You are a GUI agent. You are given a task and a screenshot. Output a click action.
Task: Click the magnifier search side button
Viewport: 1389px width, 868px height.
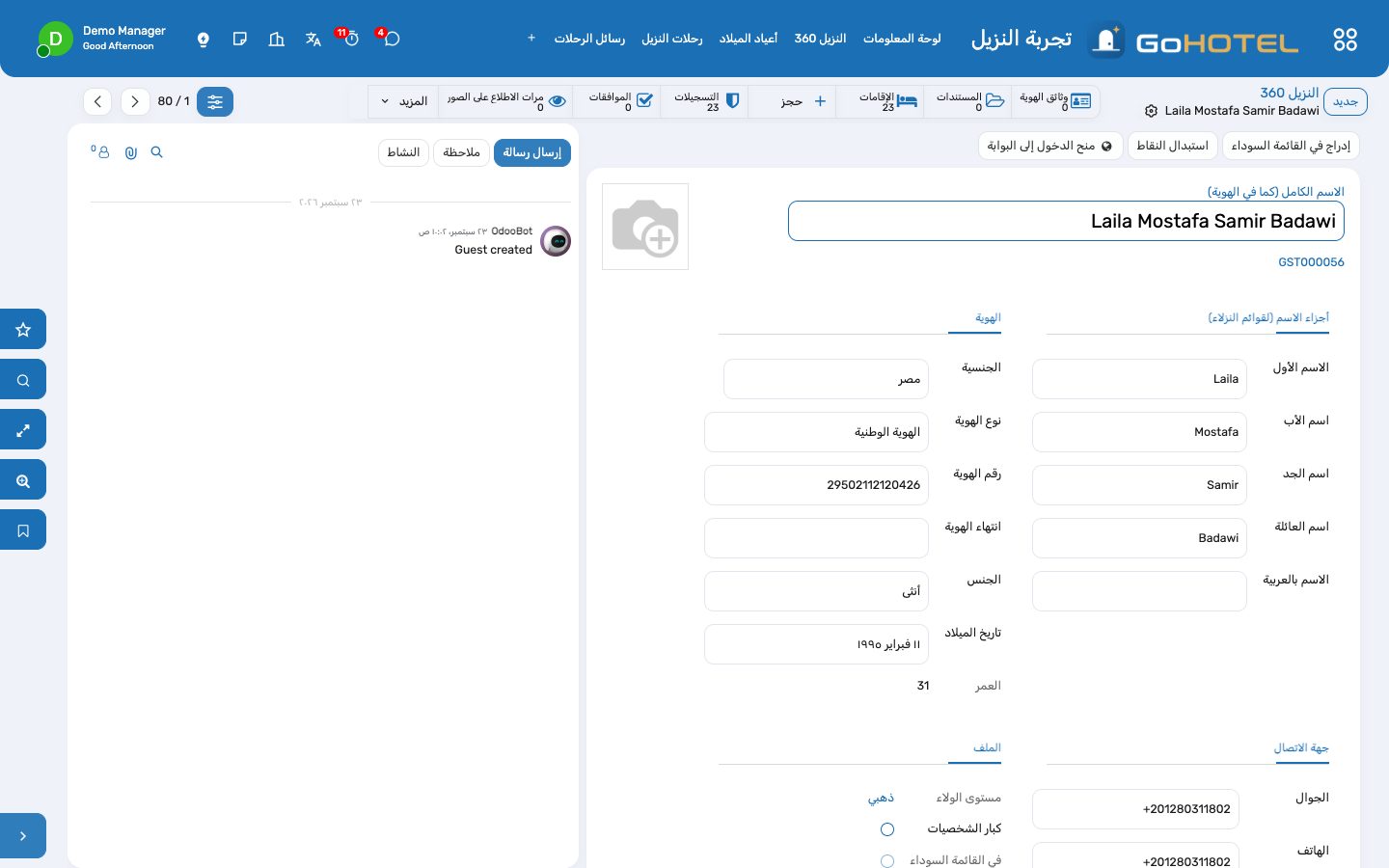23,379
